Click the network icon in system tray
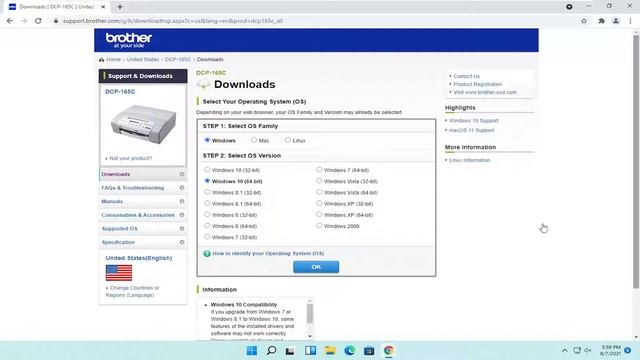The height and width of the screenshot is (360, 640). click(577, 351)
